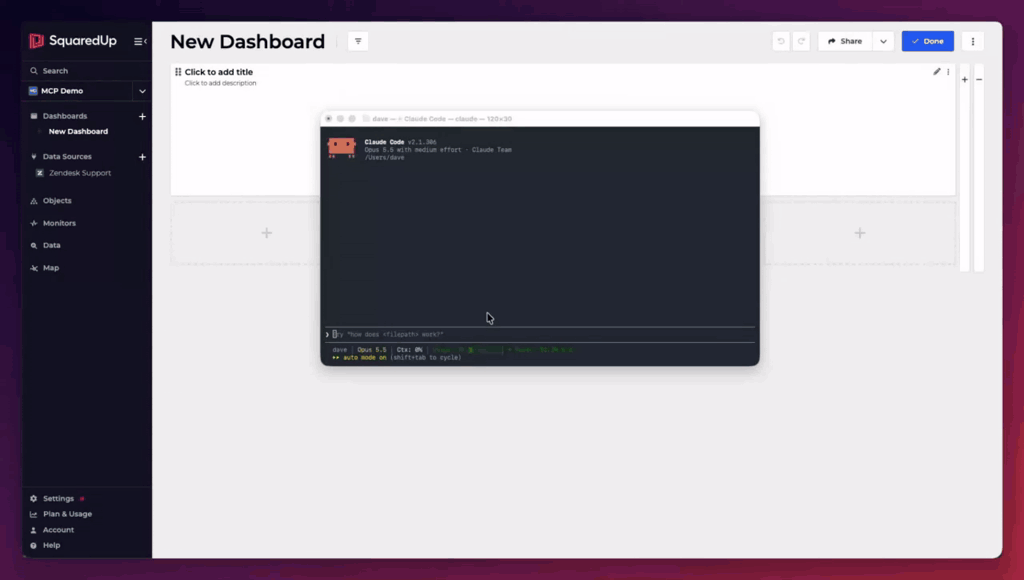The width and height of the screenshot is (1024, 580).
Task: Click to add tile description
Action: 220,83
